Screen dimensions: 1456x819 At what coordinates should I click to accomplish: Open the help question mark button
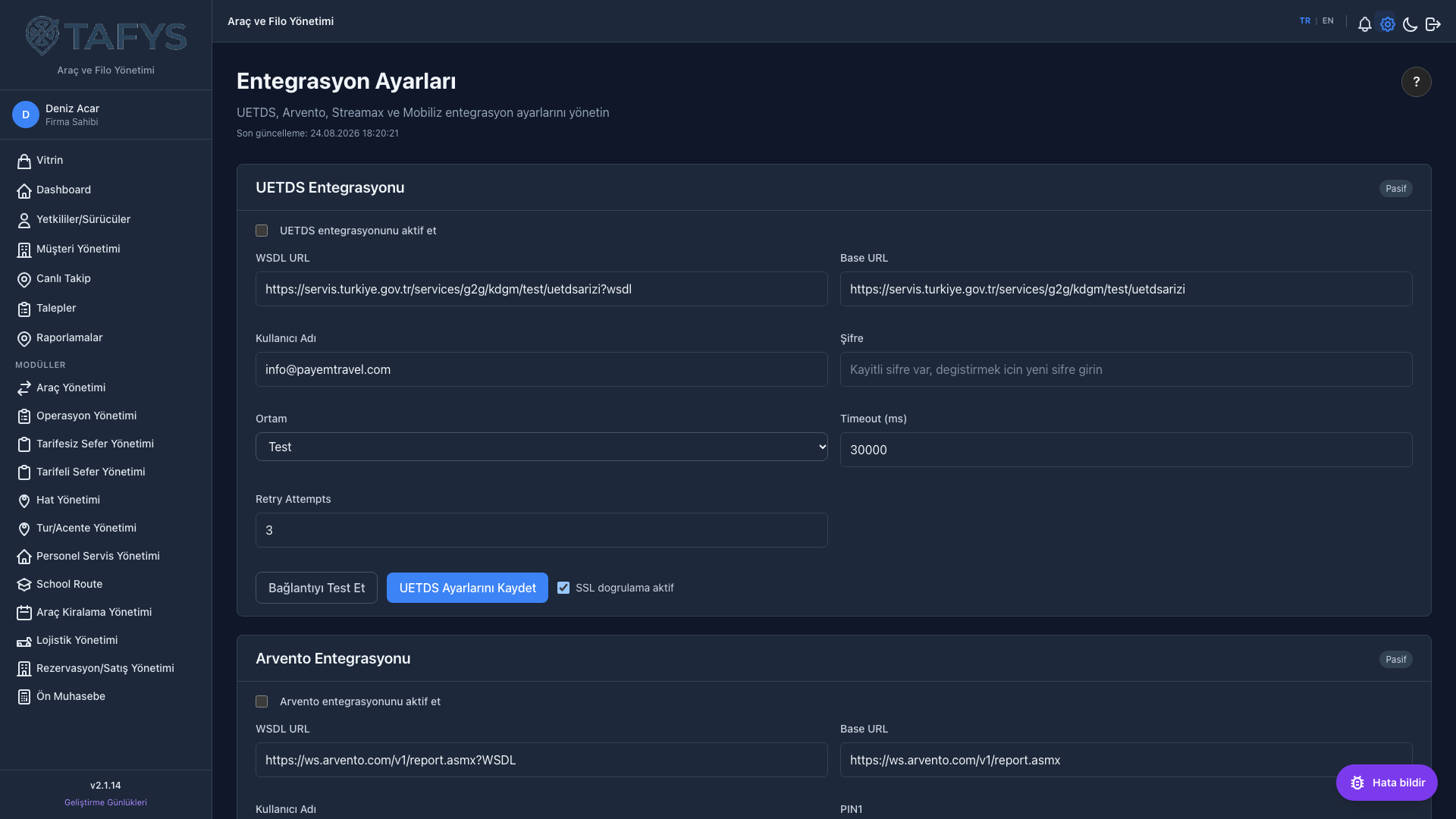click(1416, 82)
